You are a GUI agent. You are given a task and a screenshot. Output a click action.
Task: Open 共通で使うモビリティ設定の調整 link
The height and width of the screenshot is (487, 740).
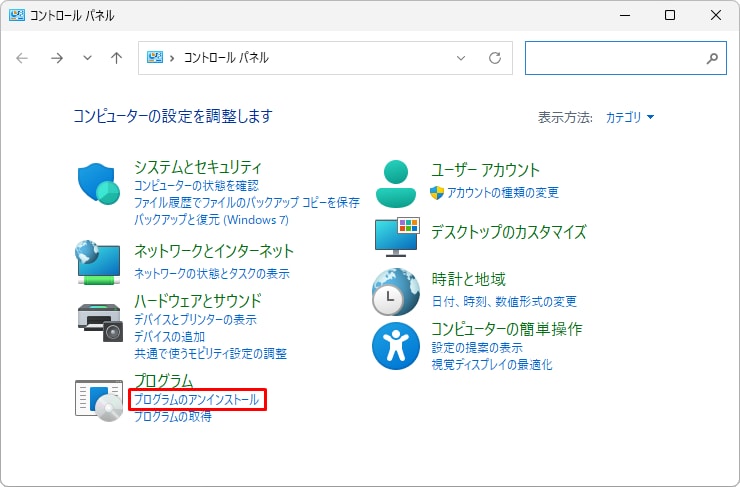point(210,353)
